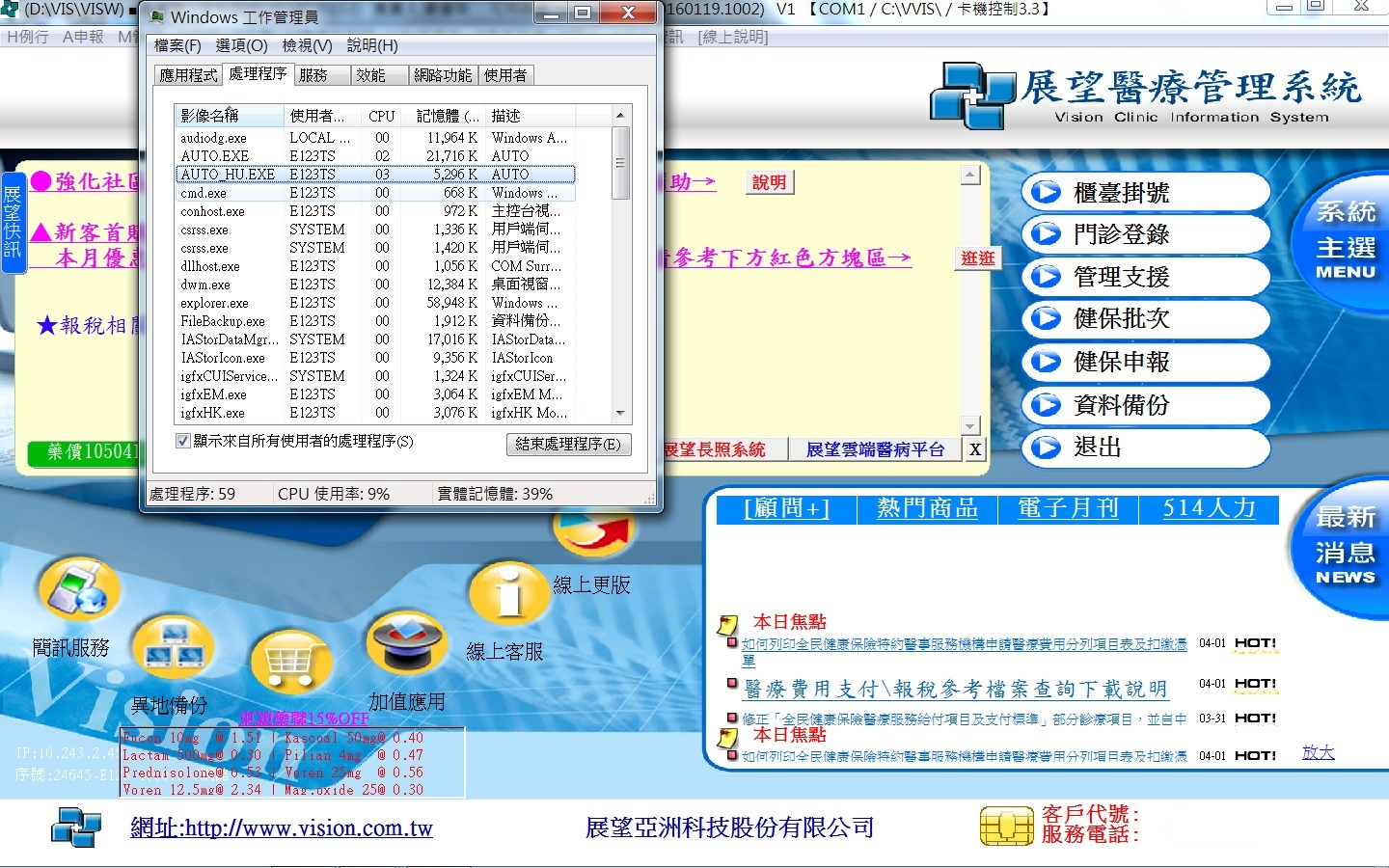
Task: Sort processes by 描述 column header
Action: tap(531, 116)
